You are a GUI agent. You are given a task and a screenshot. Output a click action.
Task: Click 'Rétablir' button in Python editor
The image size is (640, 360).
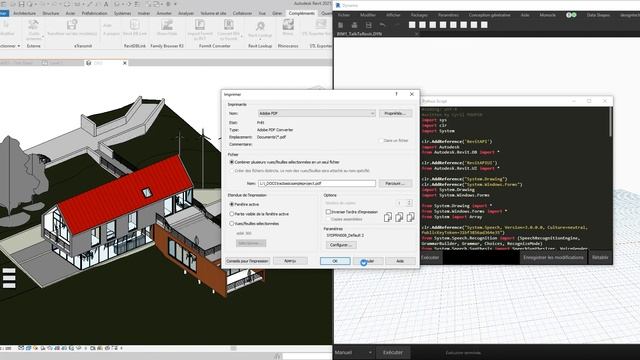600,258
